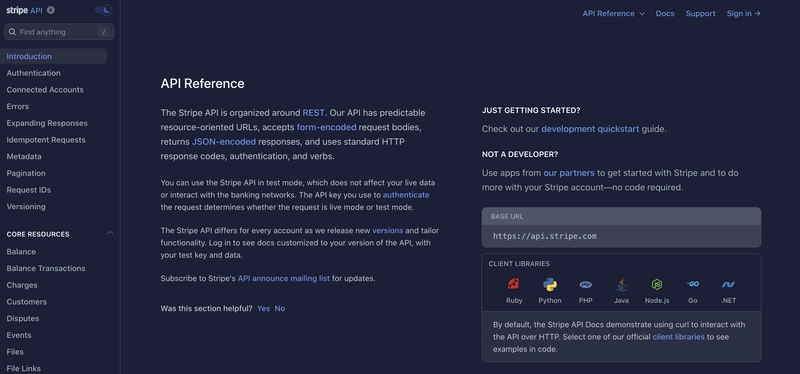Open the Customers resource in sidebar
The width and height of the screenshot is (800, 374).
pyautogui.click(x=27, y=302)
